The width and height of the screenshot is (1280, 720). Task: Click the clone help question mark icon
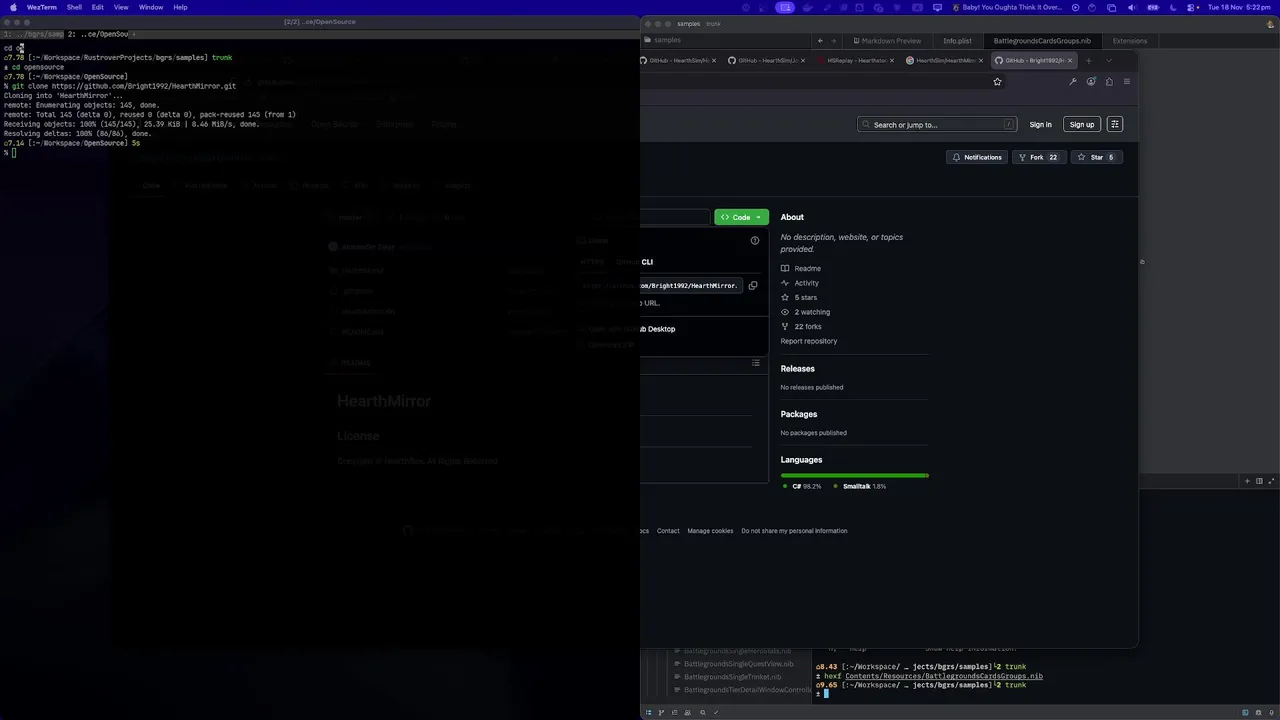[x=755, y=241]
